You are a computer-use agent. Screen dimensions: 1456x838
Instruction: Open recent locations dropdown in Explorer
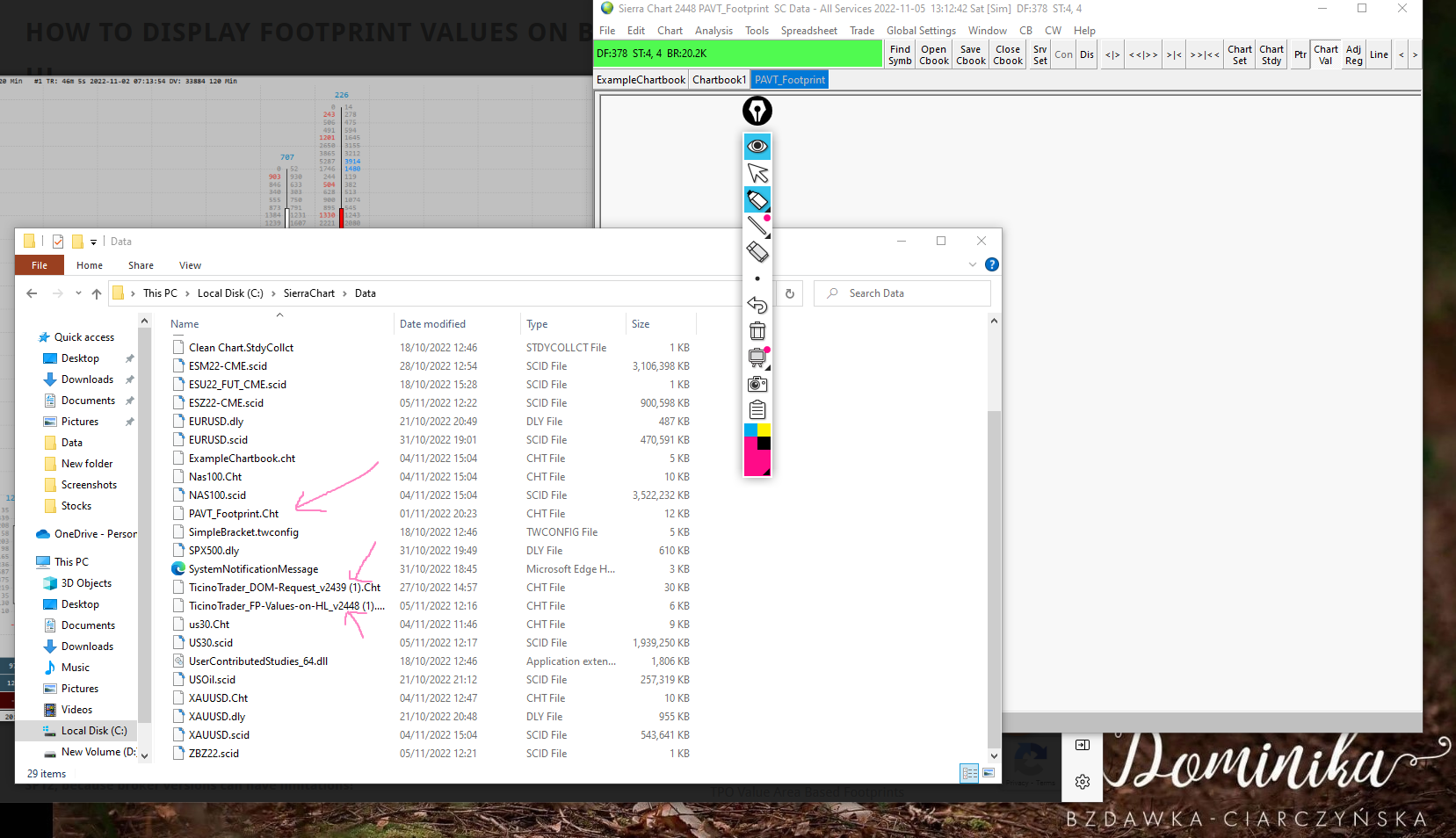click(x=78, y=293)
